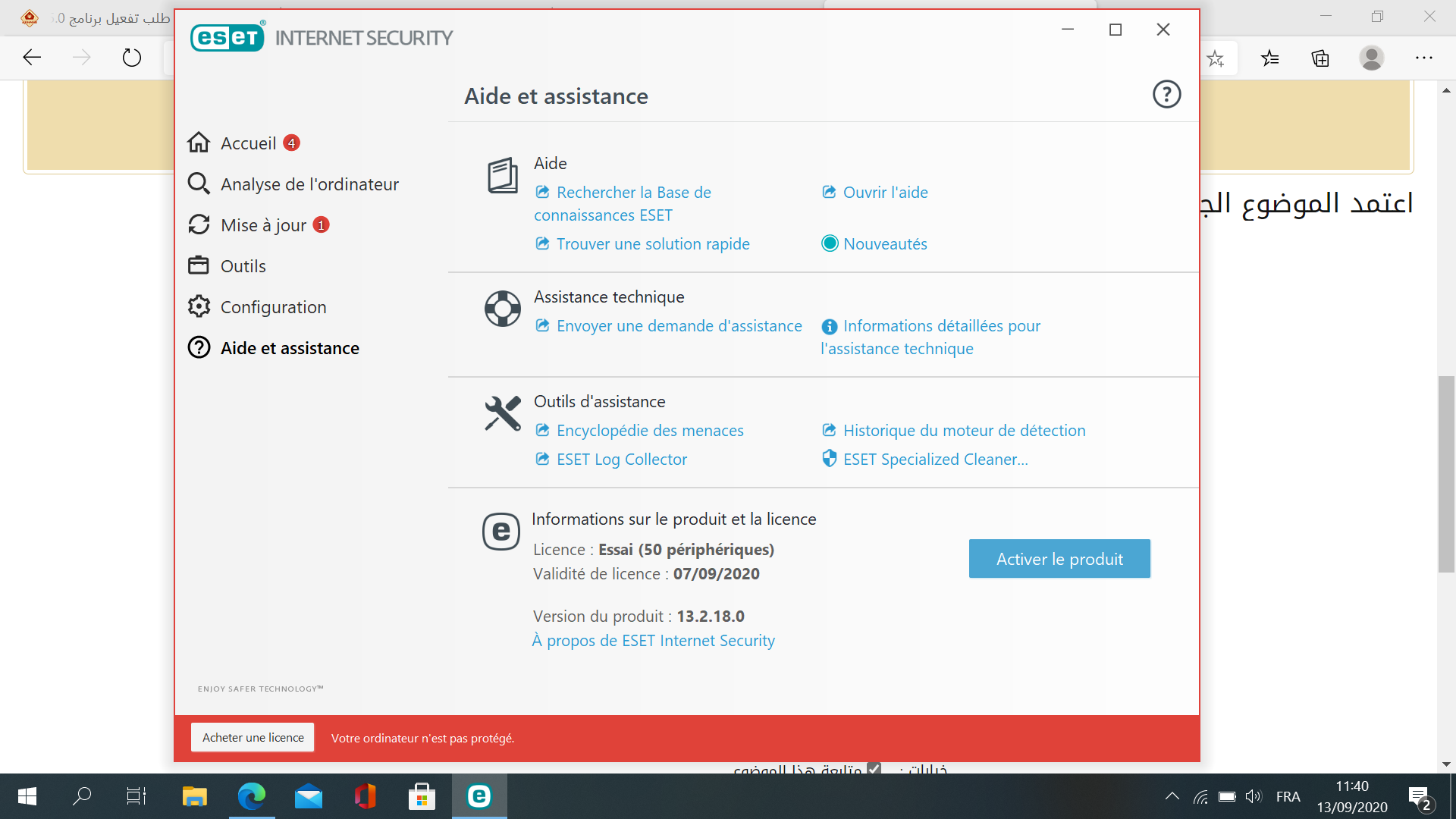Open Trouver une solution rapide link
Screen dimensions: 1456x819
(x=642, y=244)
